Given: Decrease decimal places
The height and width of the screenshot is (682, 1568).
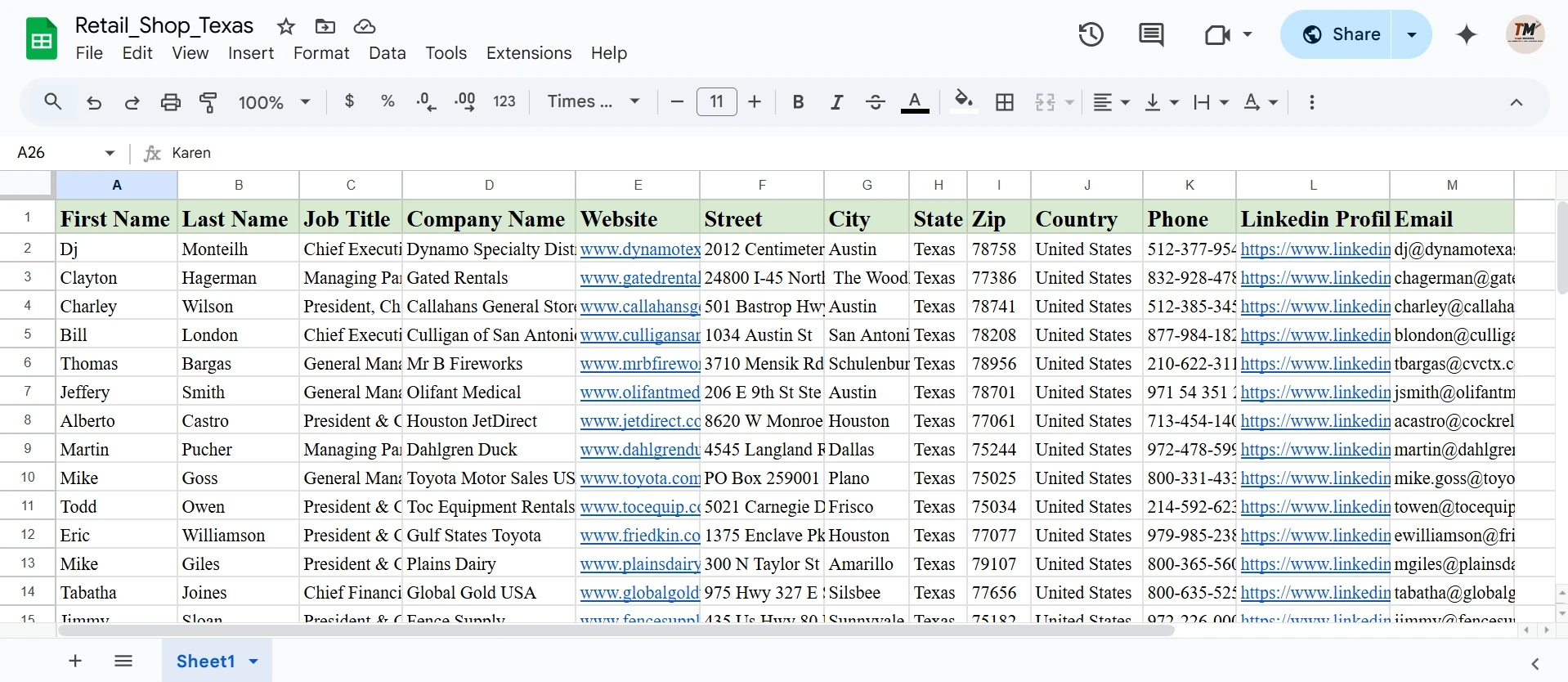Looking at the screenshot, I should point(426,102).
